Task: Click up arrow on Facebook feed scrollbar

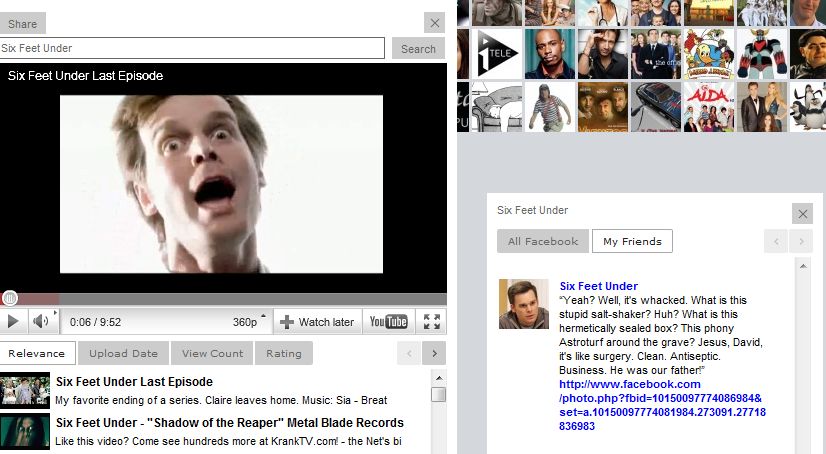Action: (x=803, y=266)
